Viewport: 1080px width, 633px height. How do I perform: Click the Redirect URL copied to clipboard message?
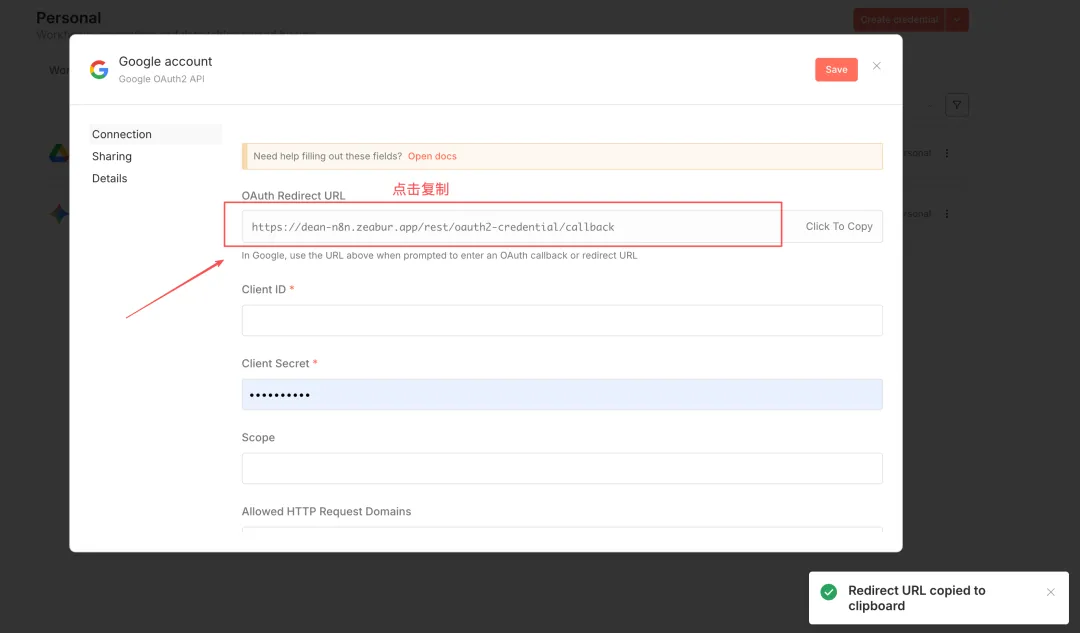916,598
